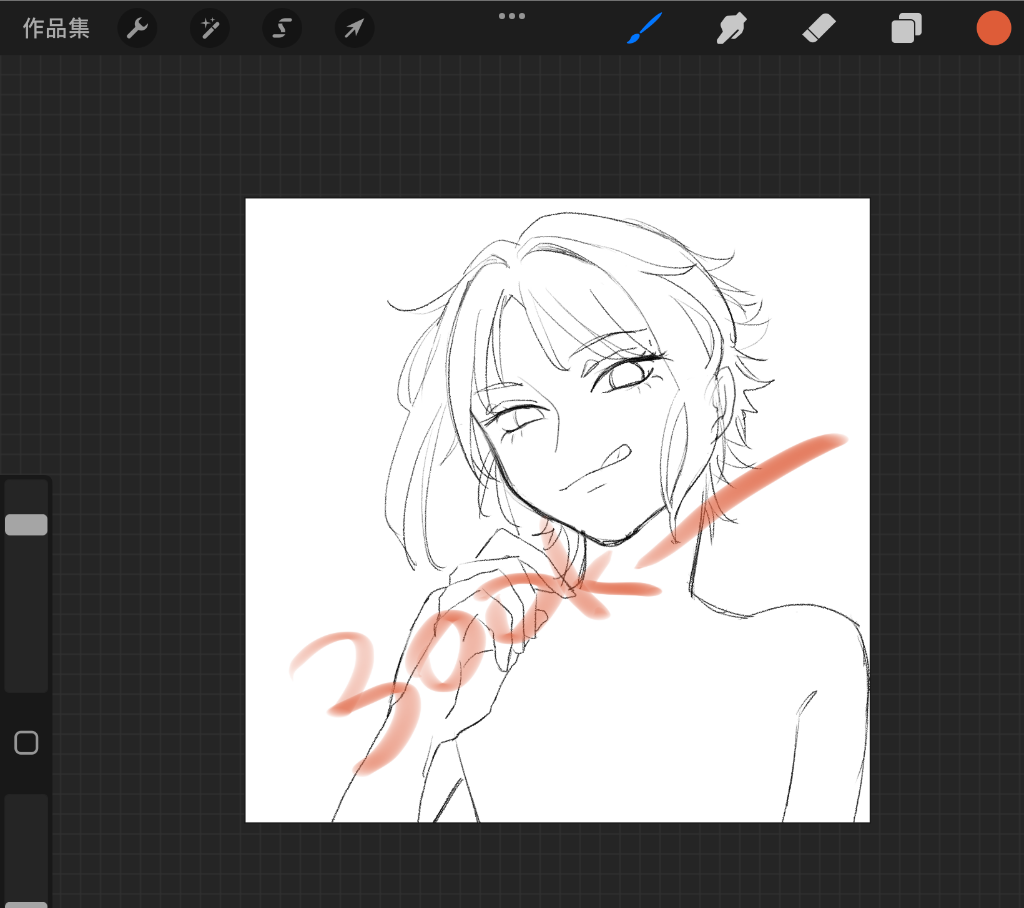Open the 作品集 gallery
Screen dimensions: 1024x908
[x=56, y=28]
